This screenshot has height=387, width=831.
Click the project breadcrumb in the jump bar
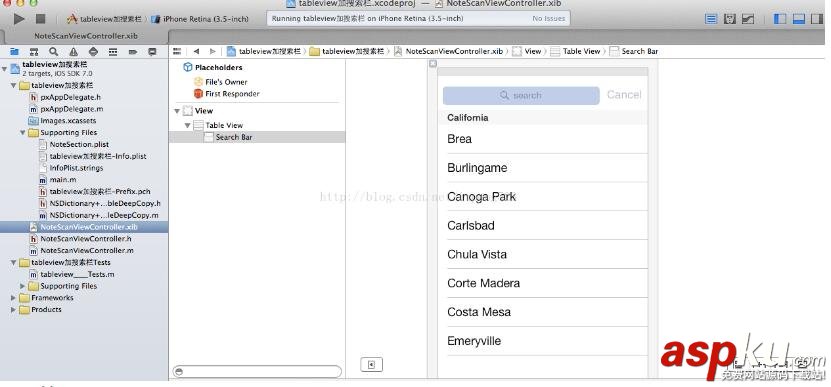click(x=263, y=51)
